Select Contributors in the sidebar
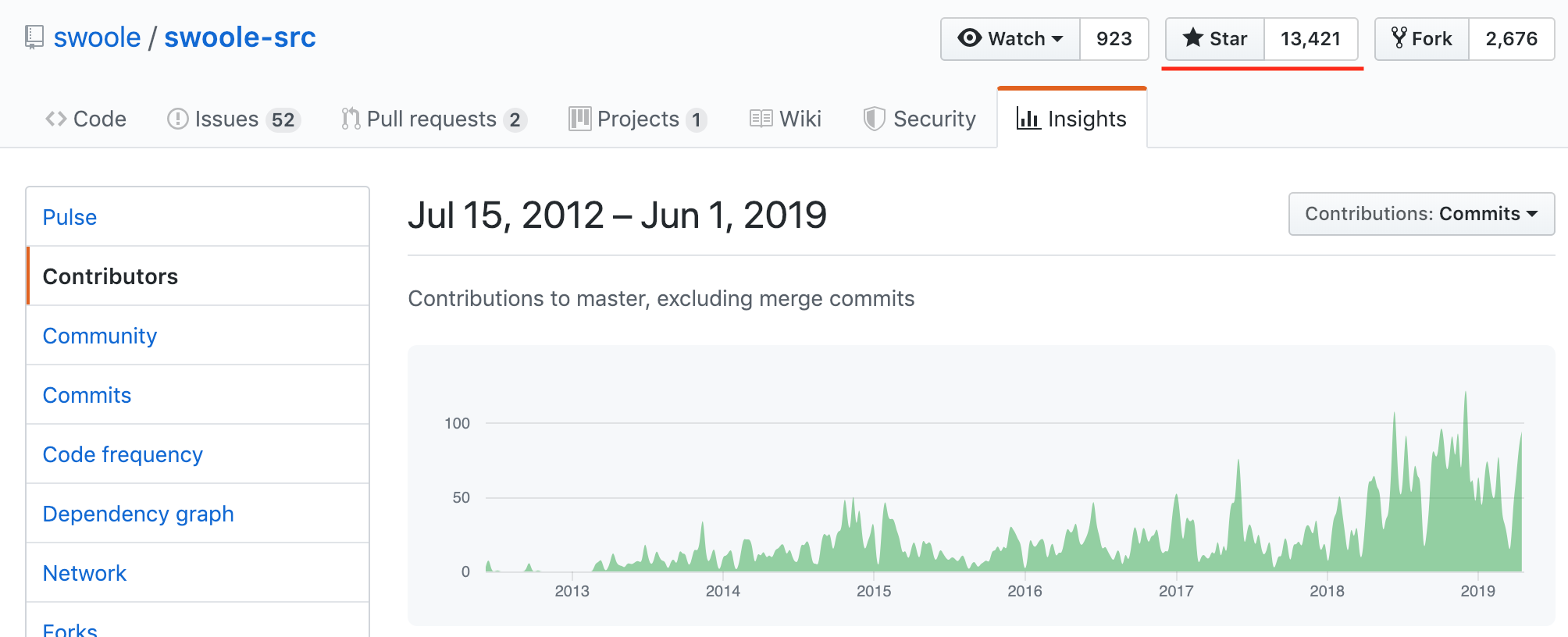The width and height of the screenshot is (1568, 637). pos(198,276)
